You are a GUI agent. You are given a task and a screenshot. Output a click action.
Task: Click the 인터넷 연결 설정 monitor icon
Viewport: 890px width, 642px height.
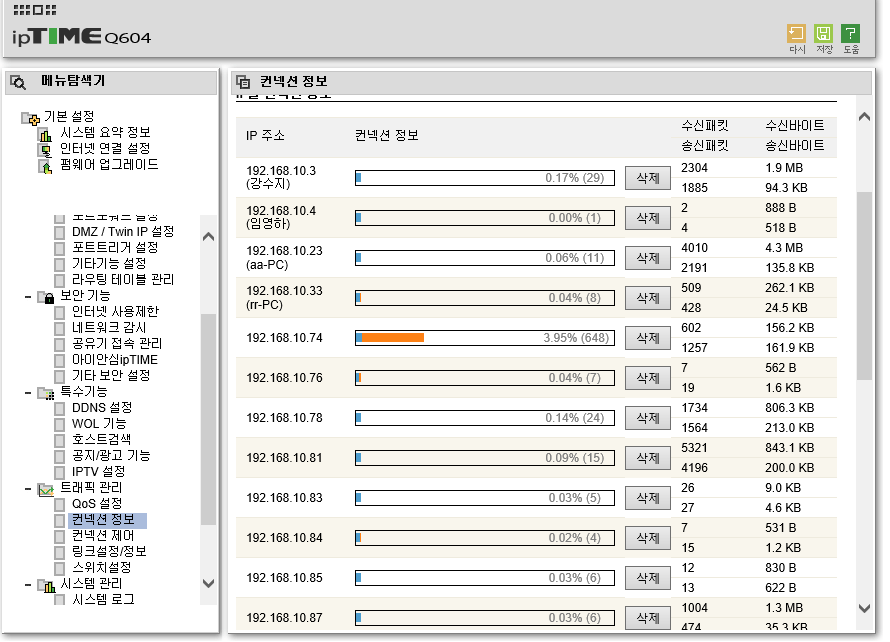coord(45,150)
